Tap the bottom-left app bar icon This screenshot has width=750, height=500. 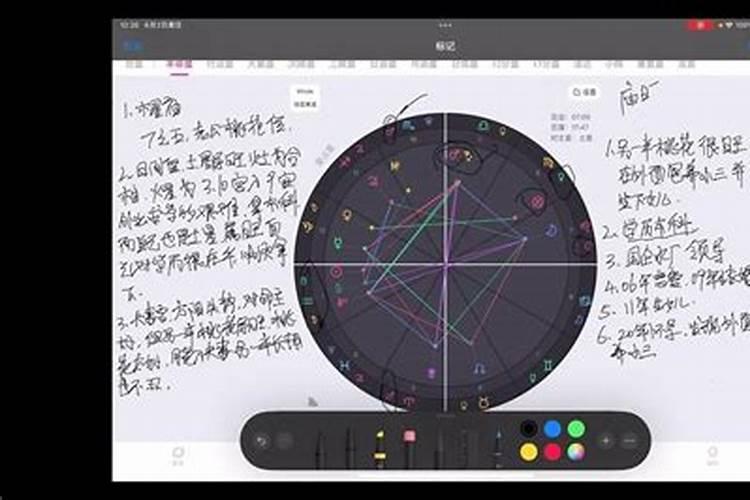pos(178,456)
